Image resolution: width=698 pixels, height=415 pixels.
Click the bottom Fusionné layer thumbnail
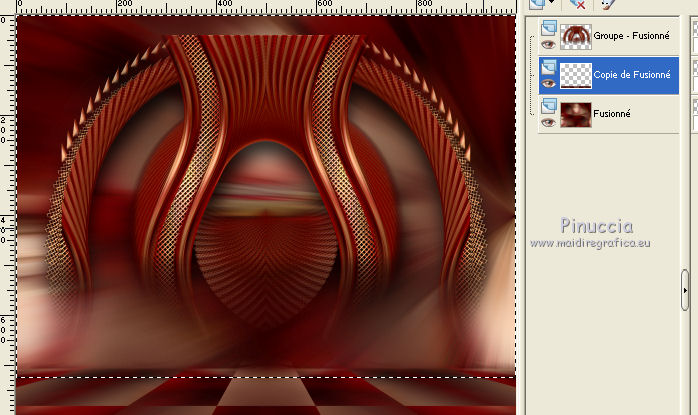coord(576,114)
